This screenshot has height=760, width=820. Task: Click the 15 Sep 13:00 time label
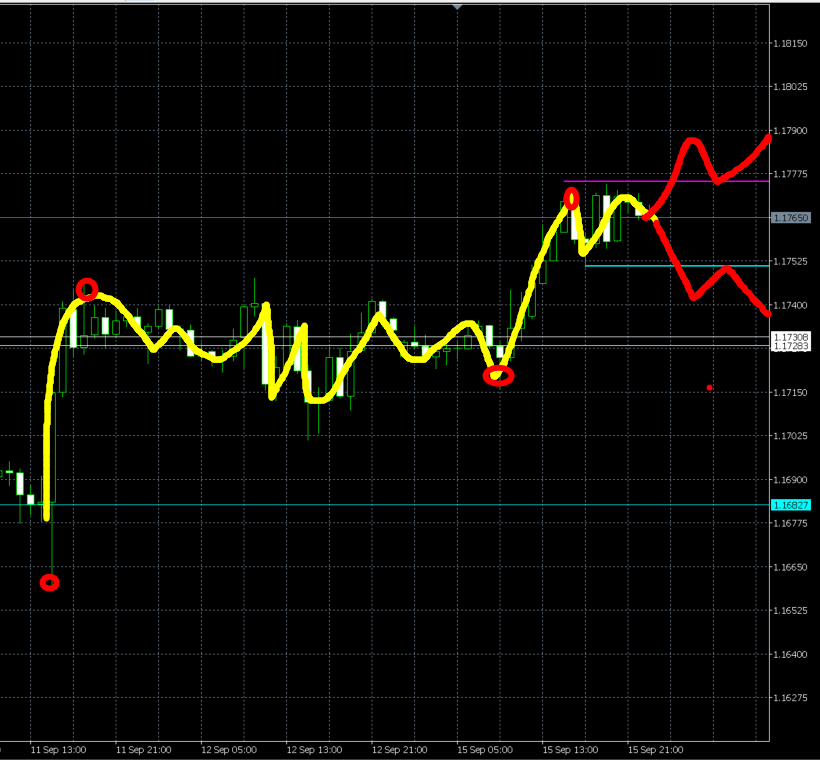coord(570,750)
